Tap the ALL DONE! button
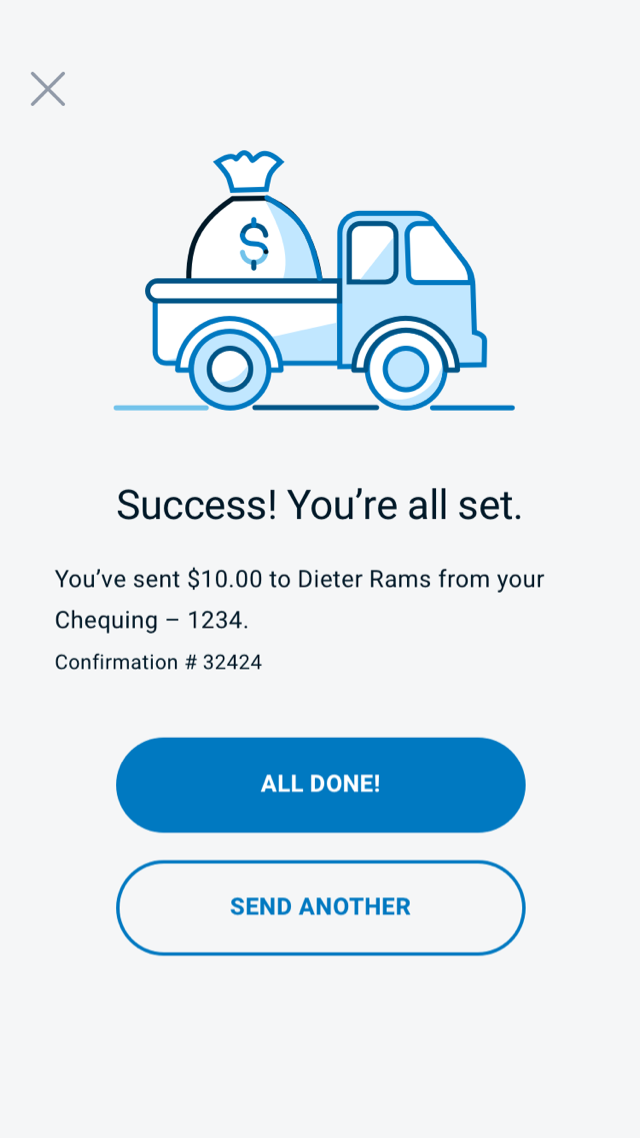The height and width of the screenshot is (1138, 640). (320, 784)
